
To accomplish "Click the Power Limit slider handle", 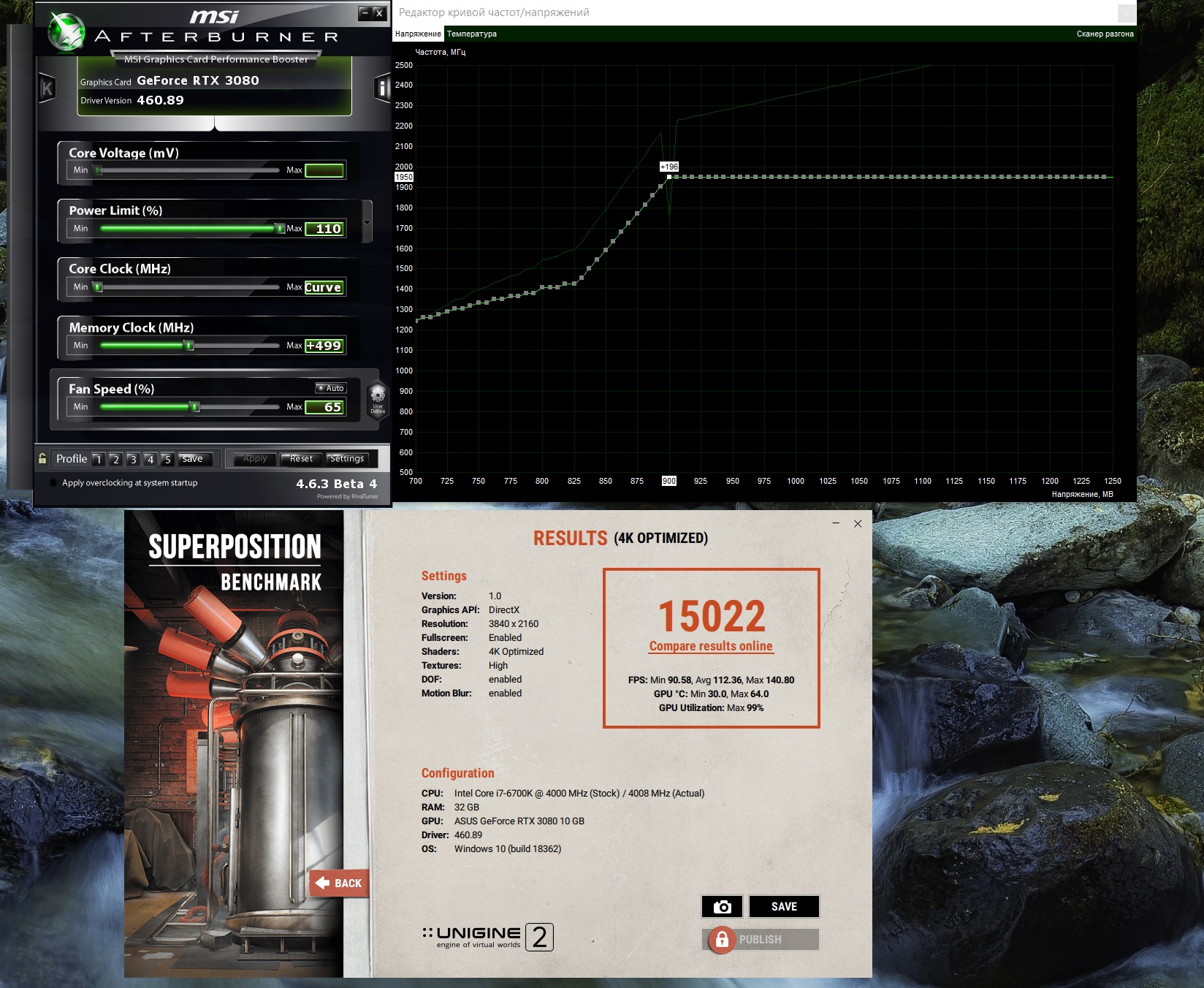I will pos(280,229).
